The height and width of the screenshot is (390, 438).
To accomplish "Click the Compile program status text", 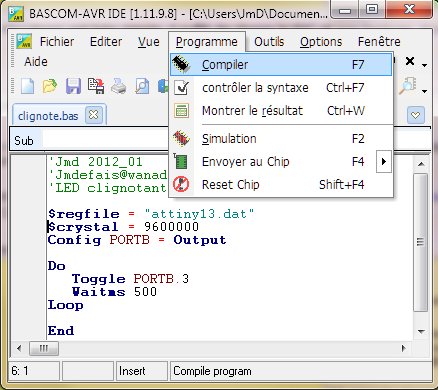I will click(x=212, y=371).
